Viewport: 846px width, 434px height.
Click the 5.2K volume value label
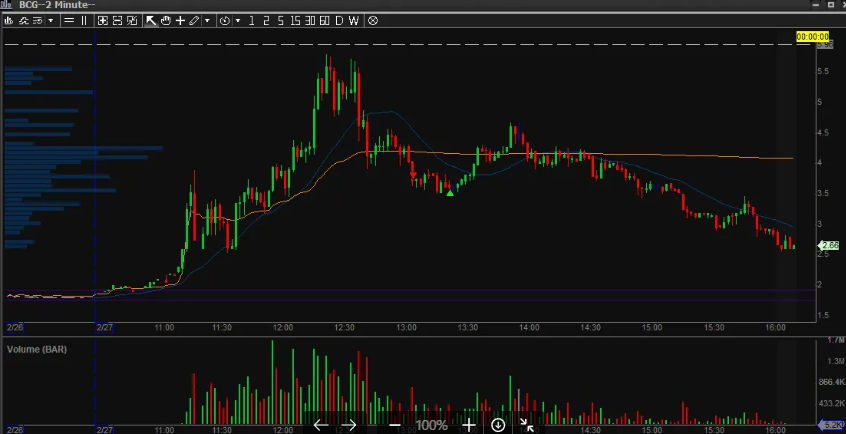click(831, 425)
